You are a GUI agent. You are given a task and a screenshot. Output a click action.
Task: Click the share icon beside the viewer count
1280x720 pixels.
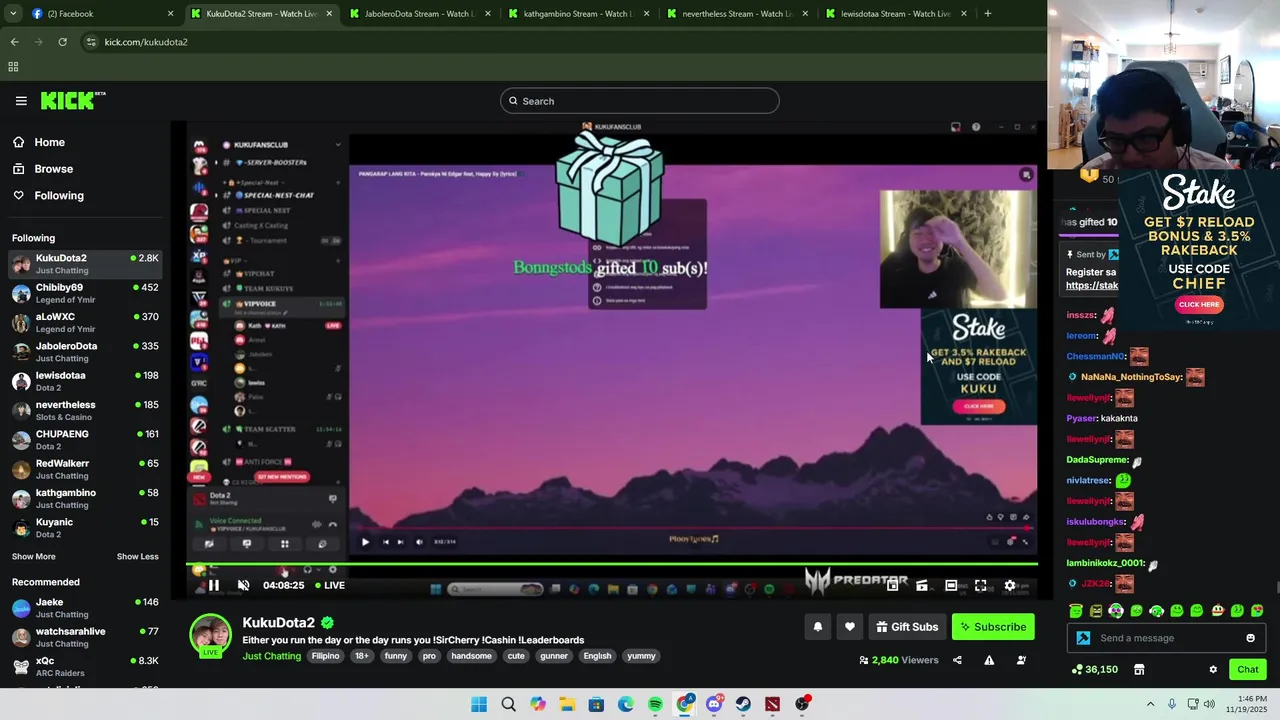[957, 660]
